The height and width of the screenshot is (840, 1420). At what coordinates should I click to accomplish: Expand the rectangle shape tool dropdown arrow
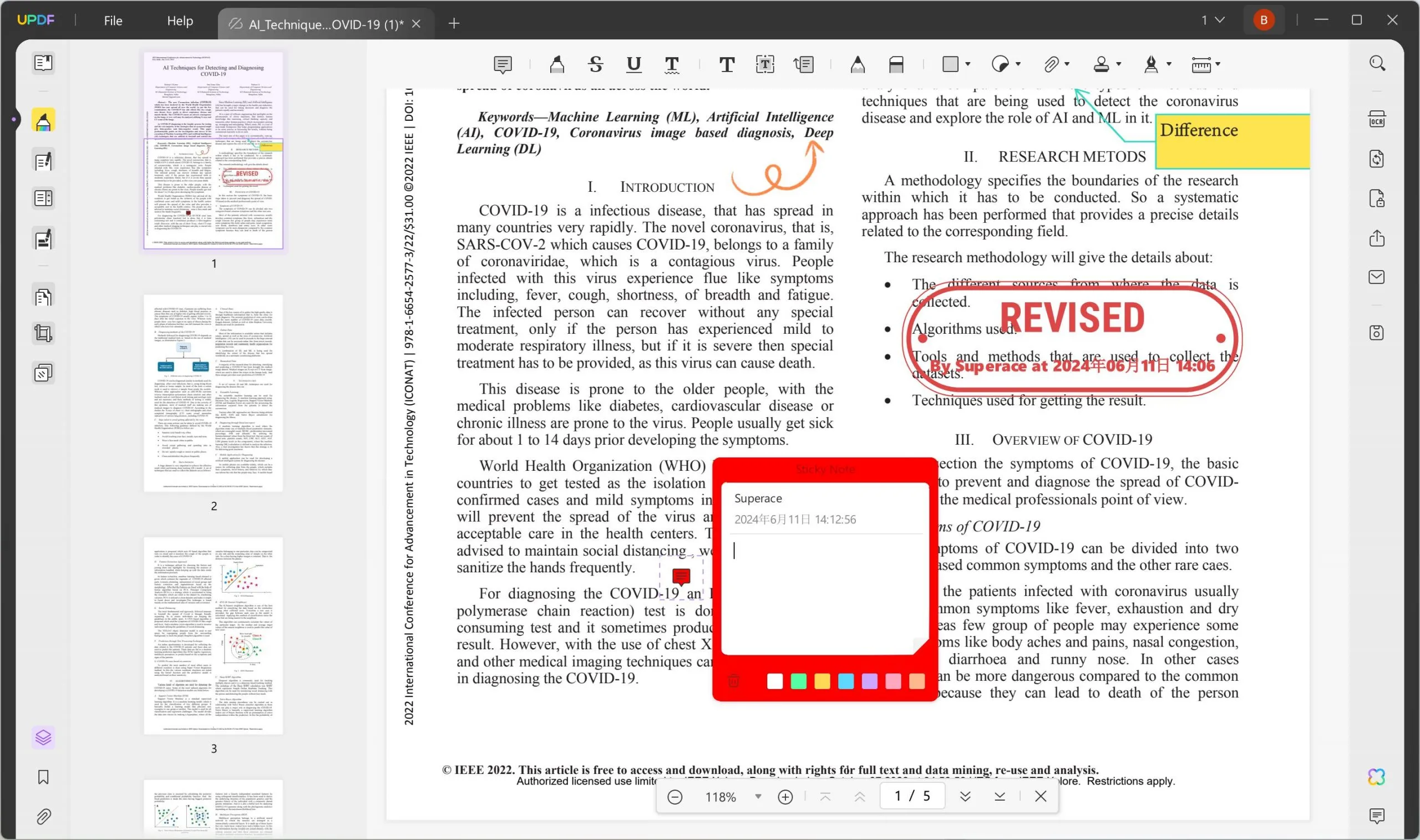[x=967, y=64]
